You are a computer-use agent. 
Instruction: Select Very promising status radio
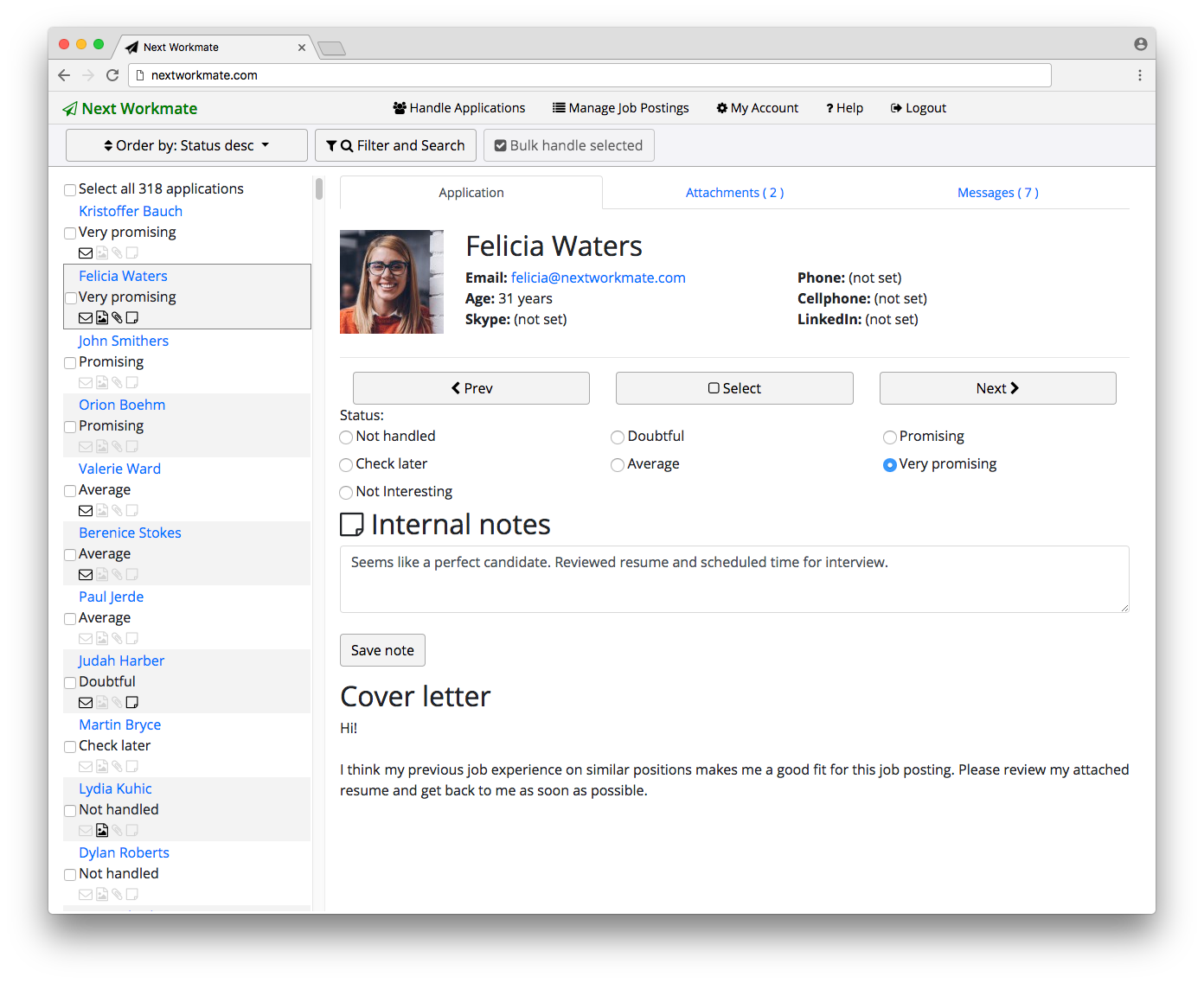(889, 465)
